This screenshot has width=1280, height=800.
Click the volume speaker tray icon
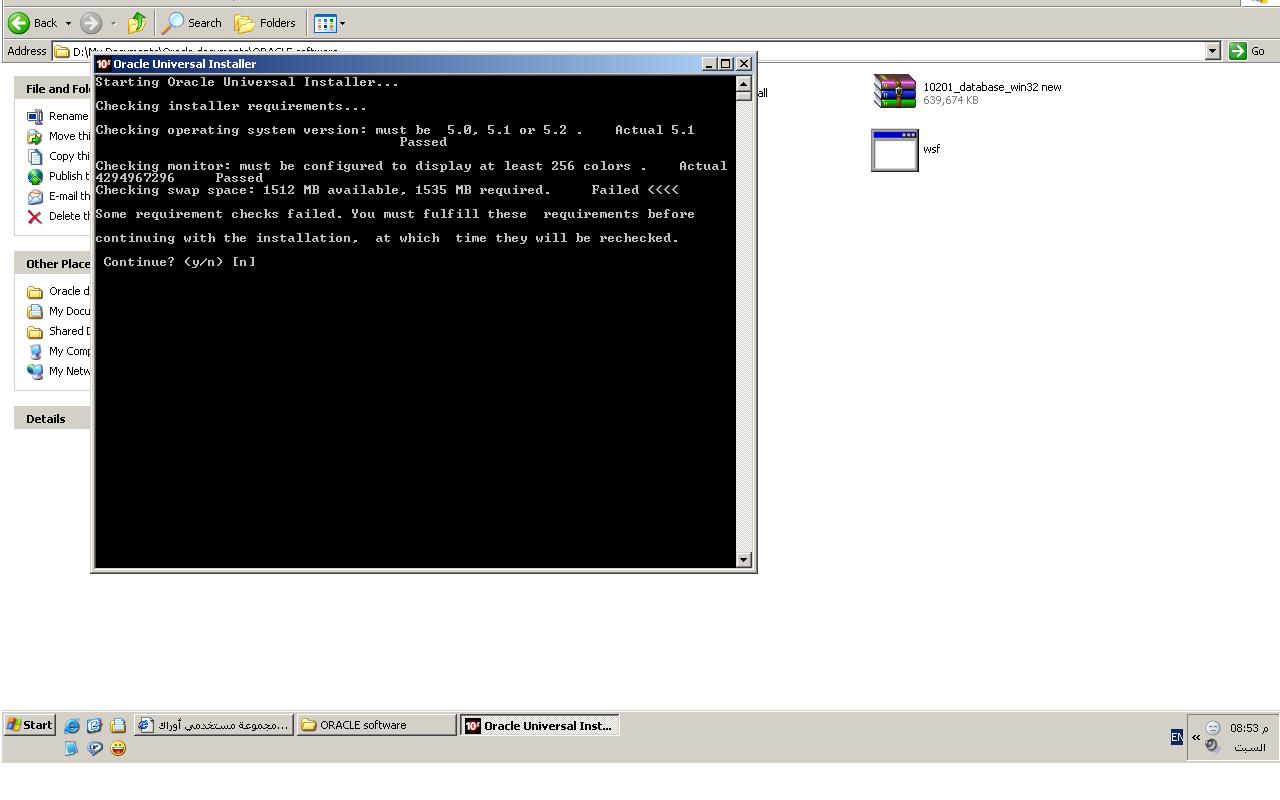pos(1212,746)
